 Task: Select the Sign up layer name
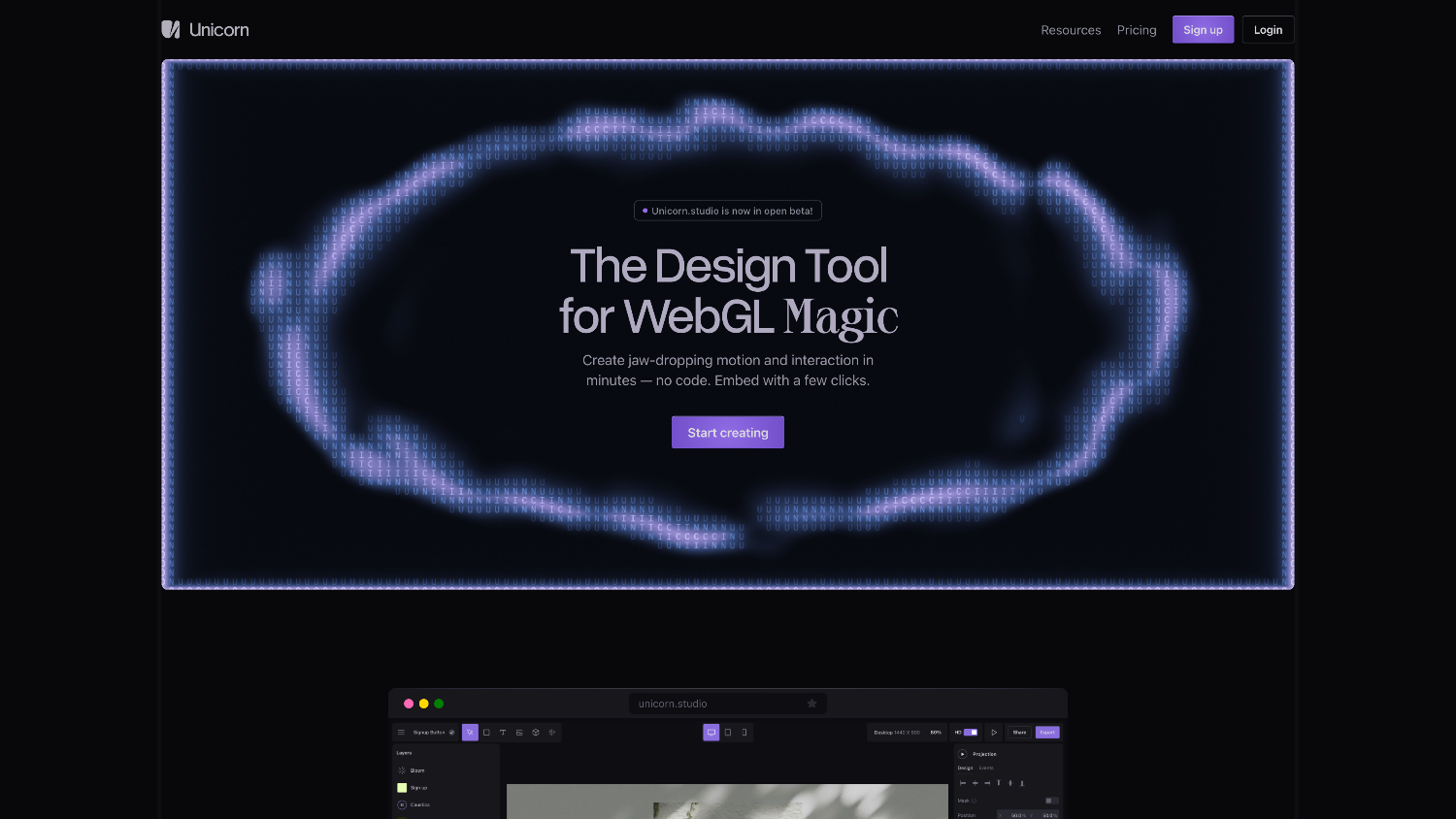click(418, 788)
